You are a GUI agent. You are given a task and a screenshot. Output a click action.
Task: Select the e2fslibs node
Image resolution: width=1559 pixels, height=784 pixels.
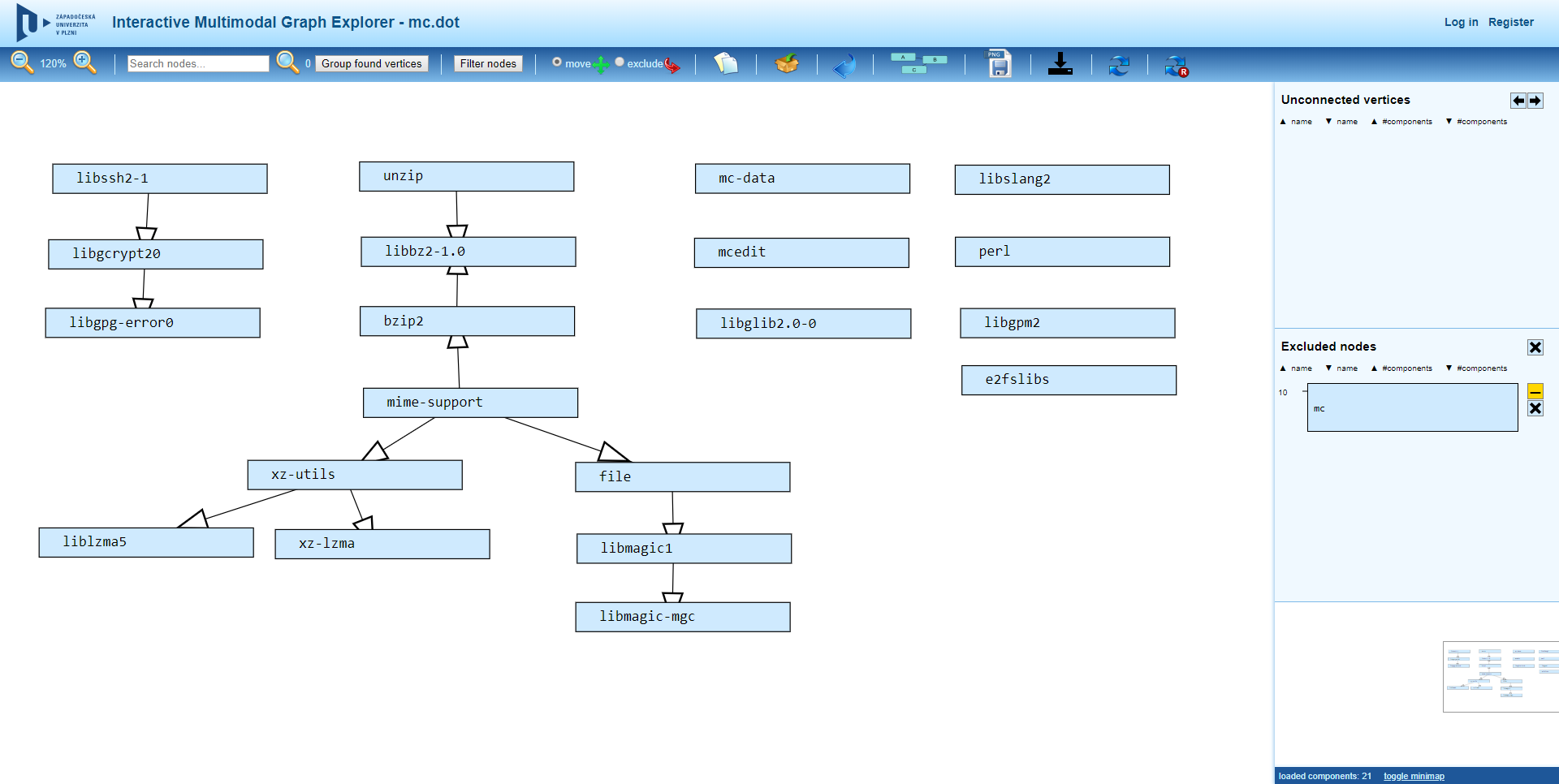1069,380
